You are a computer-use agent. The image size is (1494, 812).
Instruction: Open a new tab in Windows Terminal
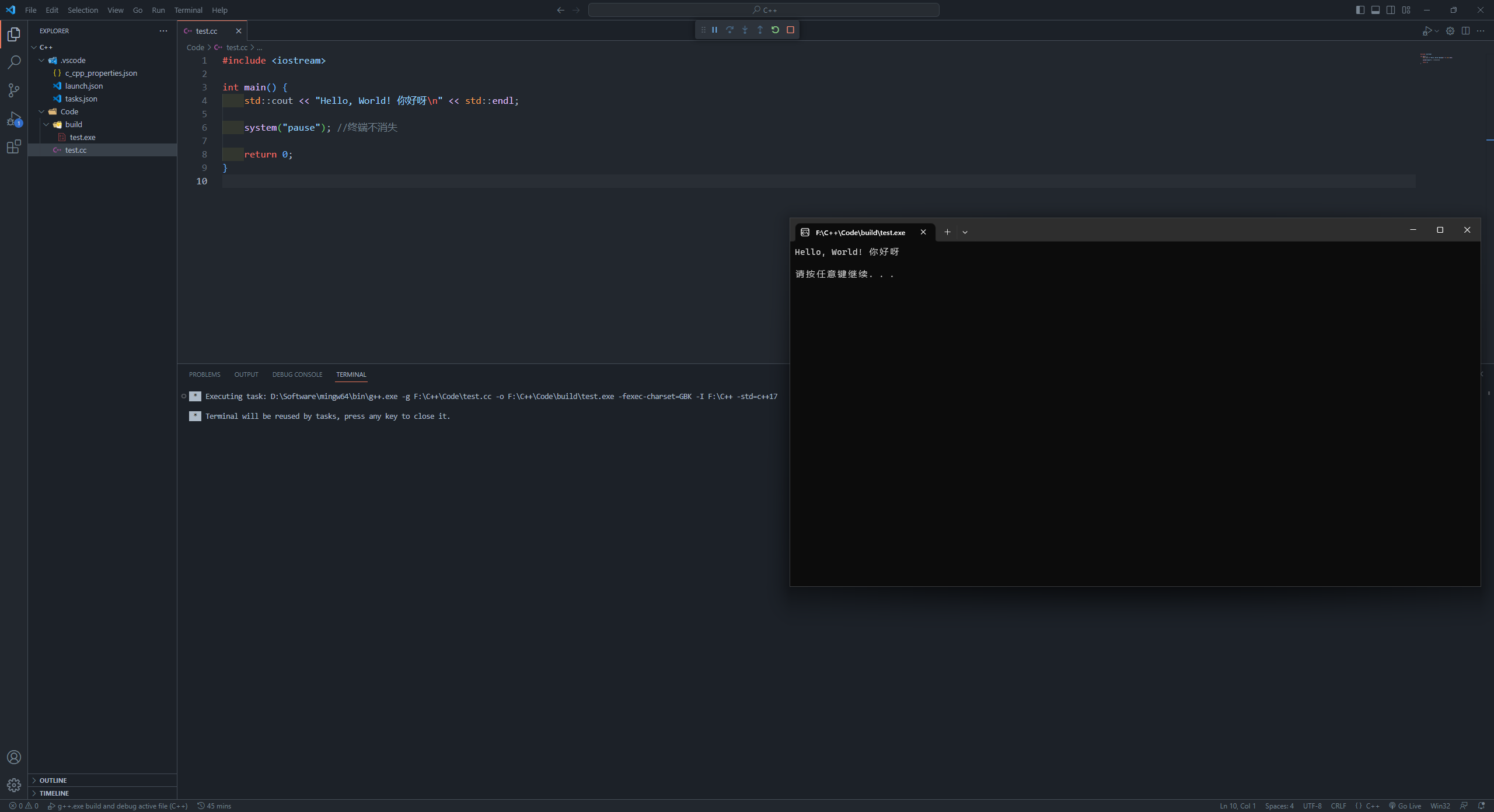click(x=947, y=232)
